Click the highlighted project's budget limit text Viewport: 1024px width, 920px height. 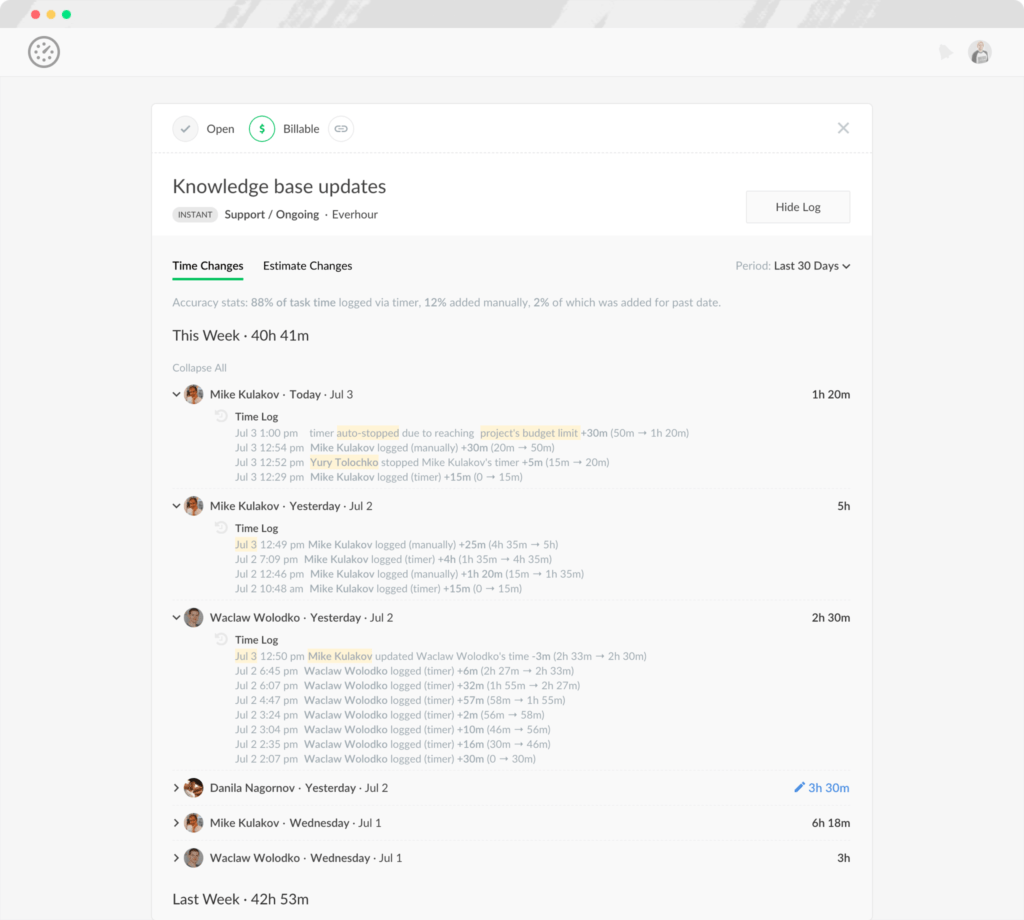(528, 432)
